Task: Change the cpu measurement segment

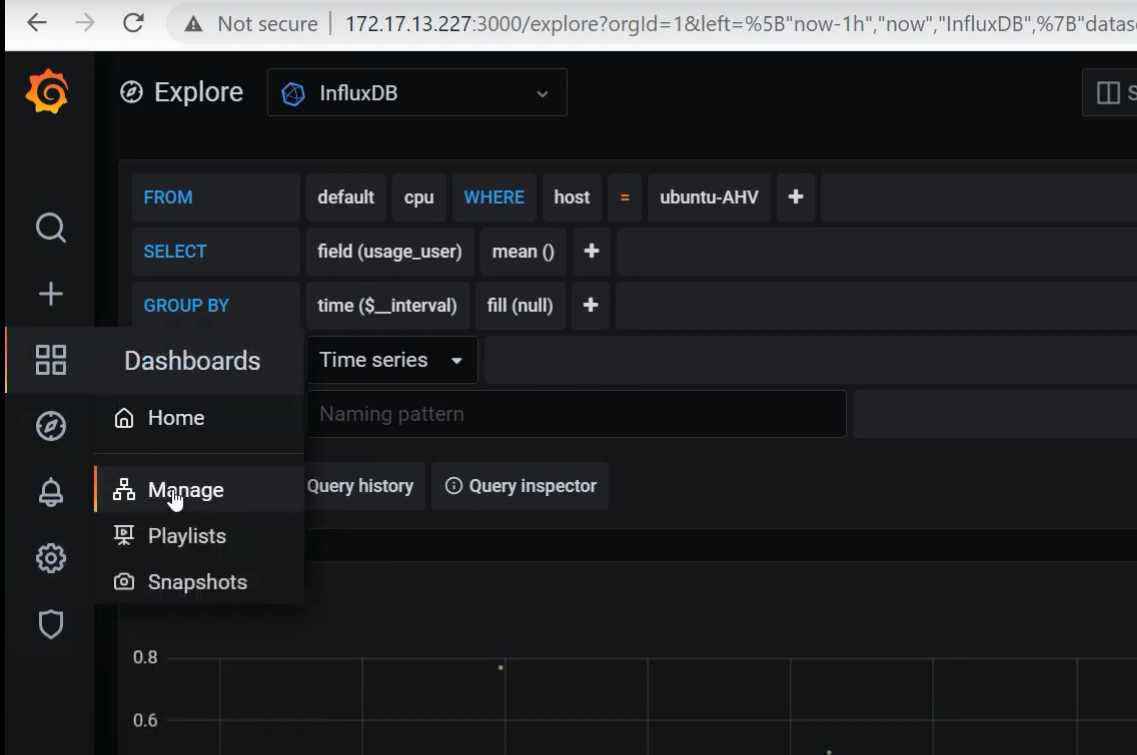Action: [x=419, y=197]
